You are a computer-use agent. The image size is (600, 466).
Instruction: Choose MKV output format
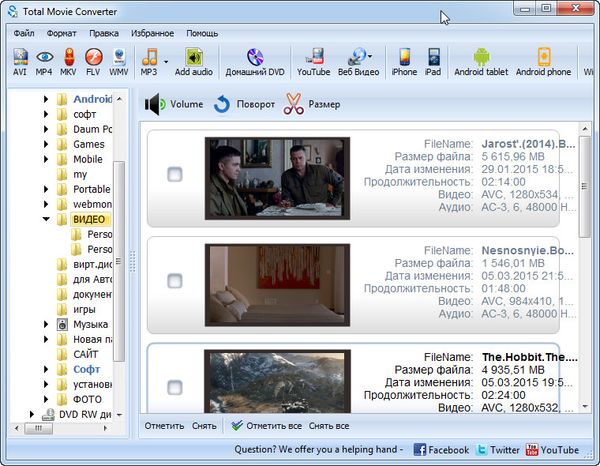(69, 60)
